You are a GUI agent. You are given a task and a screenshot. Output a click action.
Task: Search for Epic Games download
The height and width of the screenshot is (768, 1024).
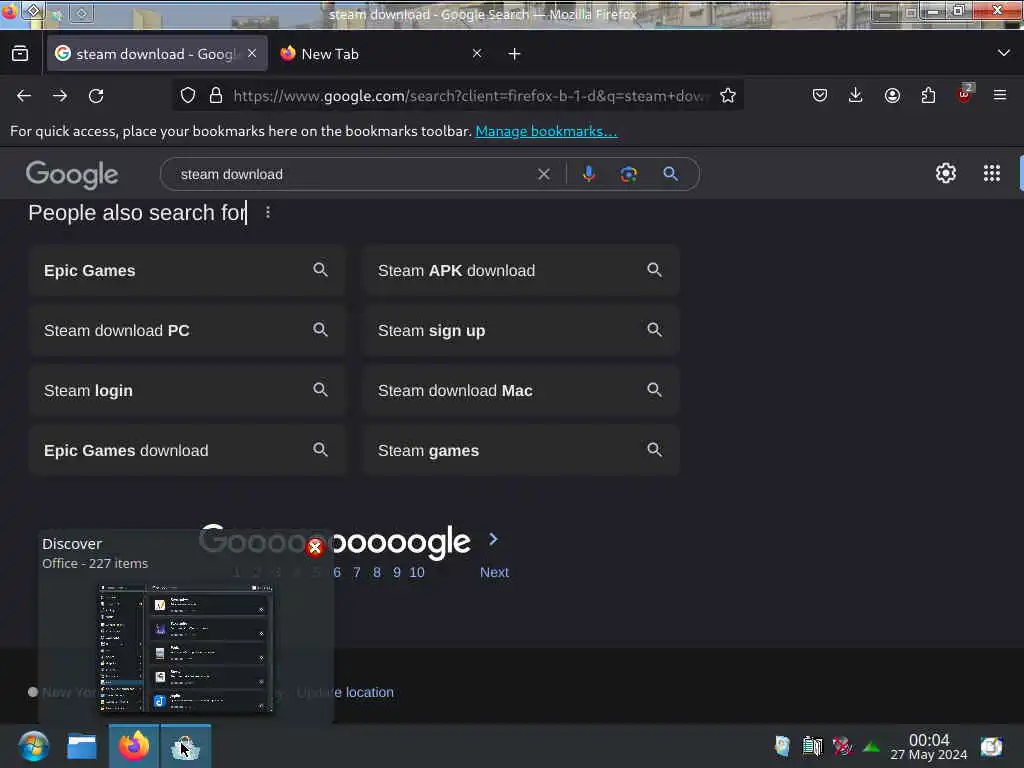(186, 451)
